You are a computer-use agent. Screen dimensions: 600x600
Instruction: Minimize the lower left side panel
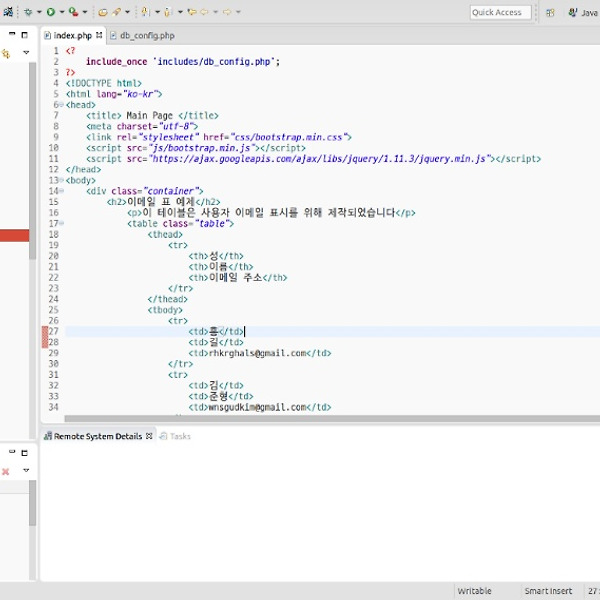tap(12, 452)
